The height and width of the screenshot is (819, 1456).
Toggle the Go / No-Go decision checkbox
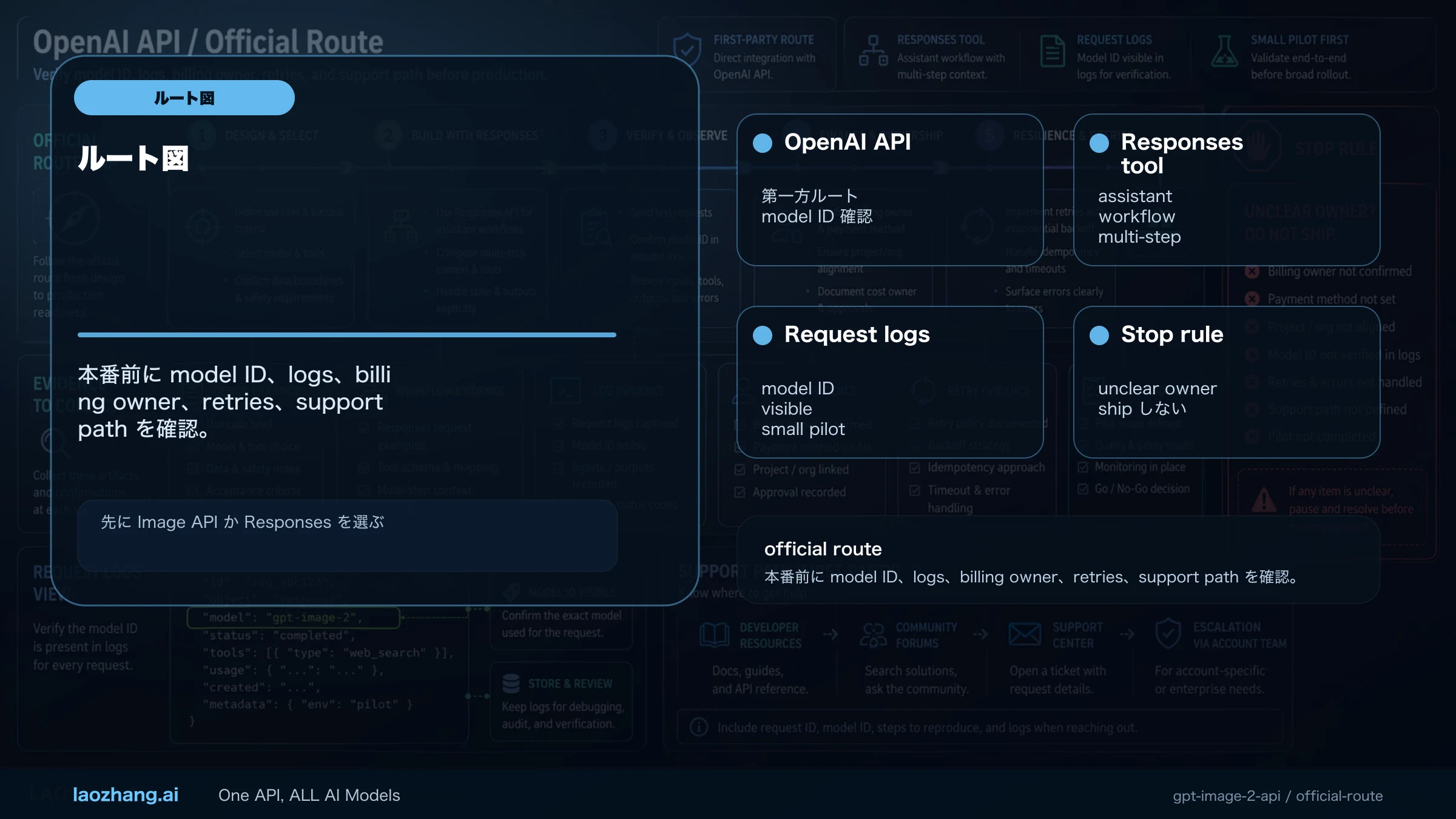click(x=1083, y=489)
